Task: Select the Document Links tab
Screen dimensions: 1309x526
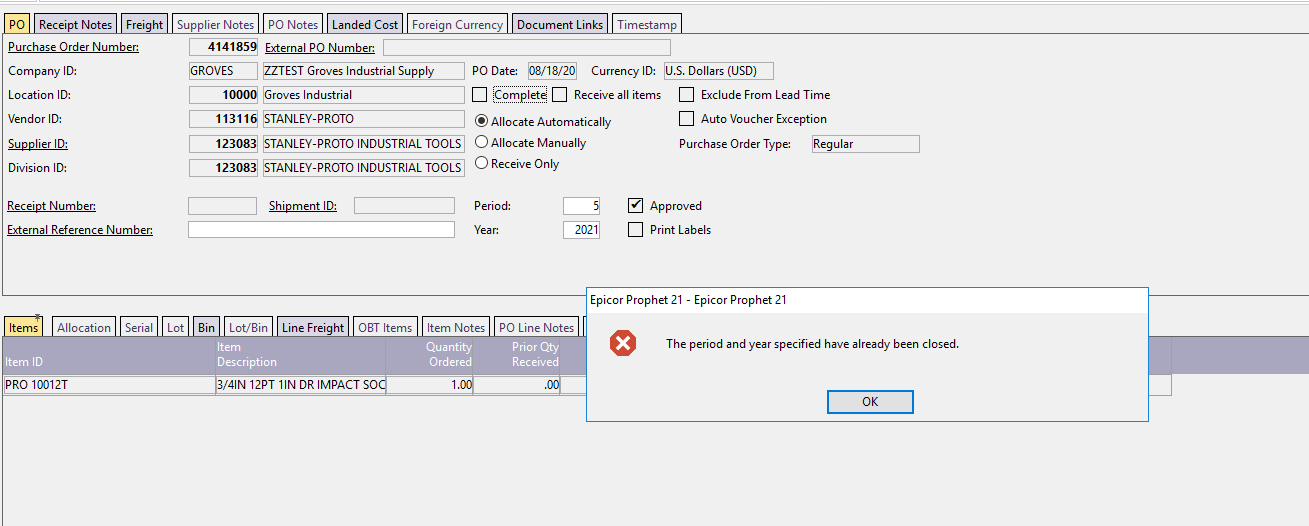Action: [x=559, y=24]
